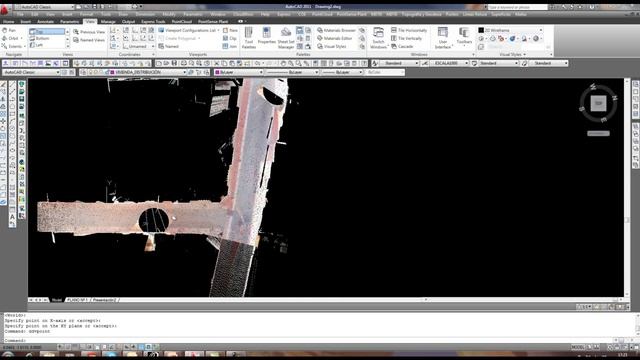Select the Bottom view in views list
This screenshot has height=360, width=640.
pyautogui.click(x=46, y=38)
